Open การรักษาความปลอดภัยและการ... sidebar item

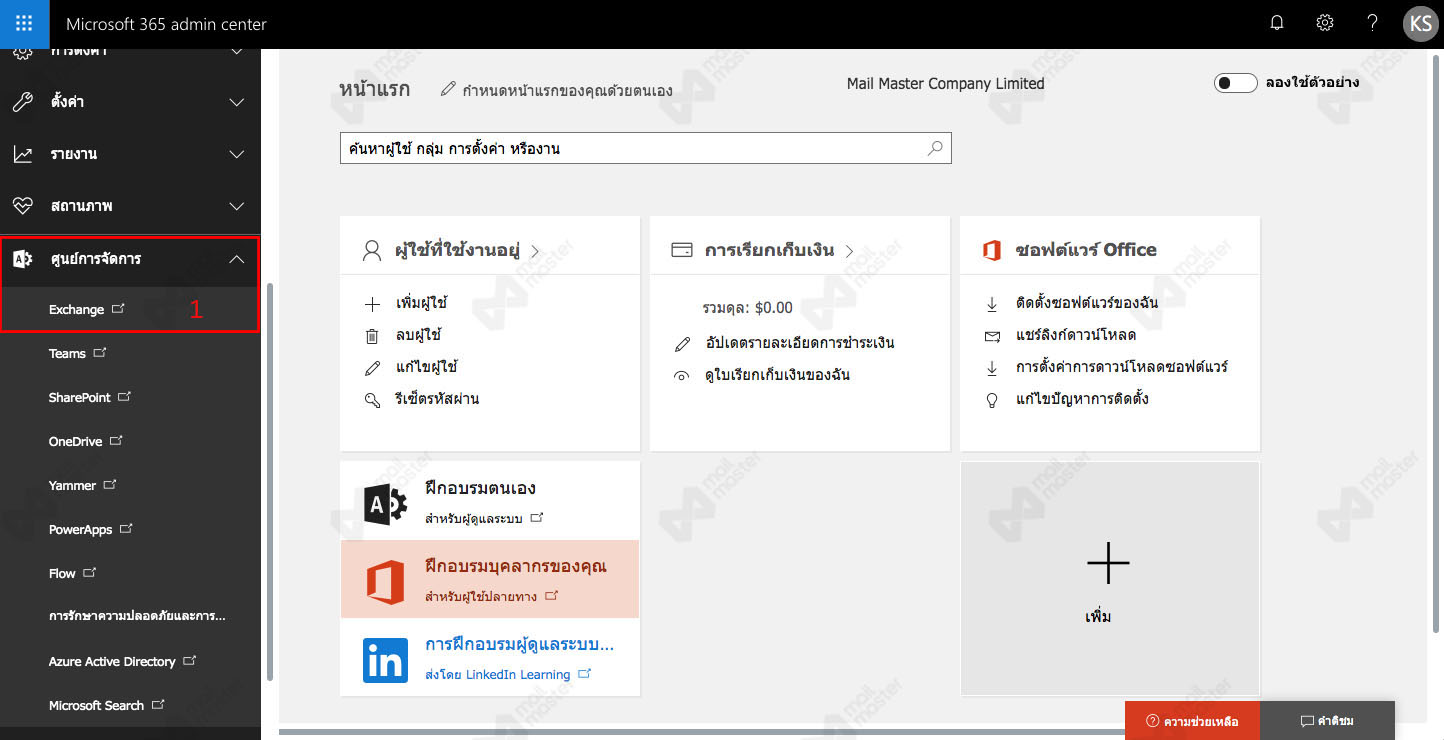(137, 616)
